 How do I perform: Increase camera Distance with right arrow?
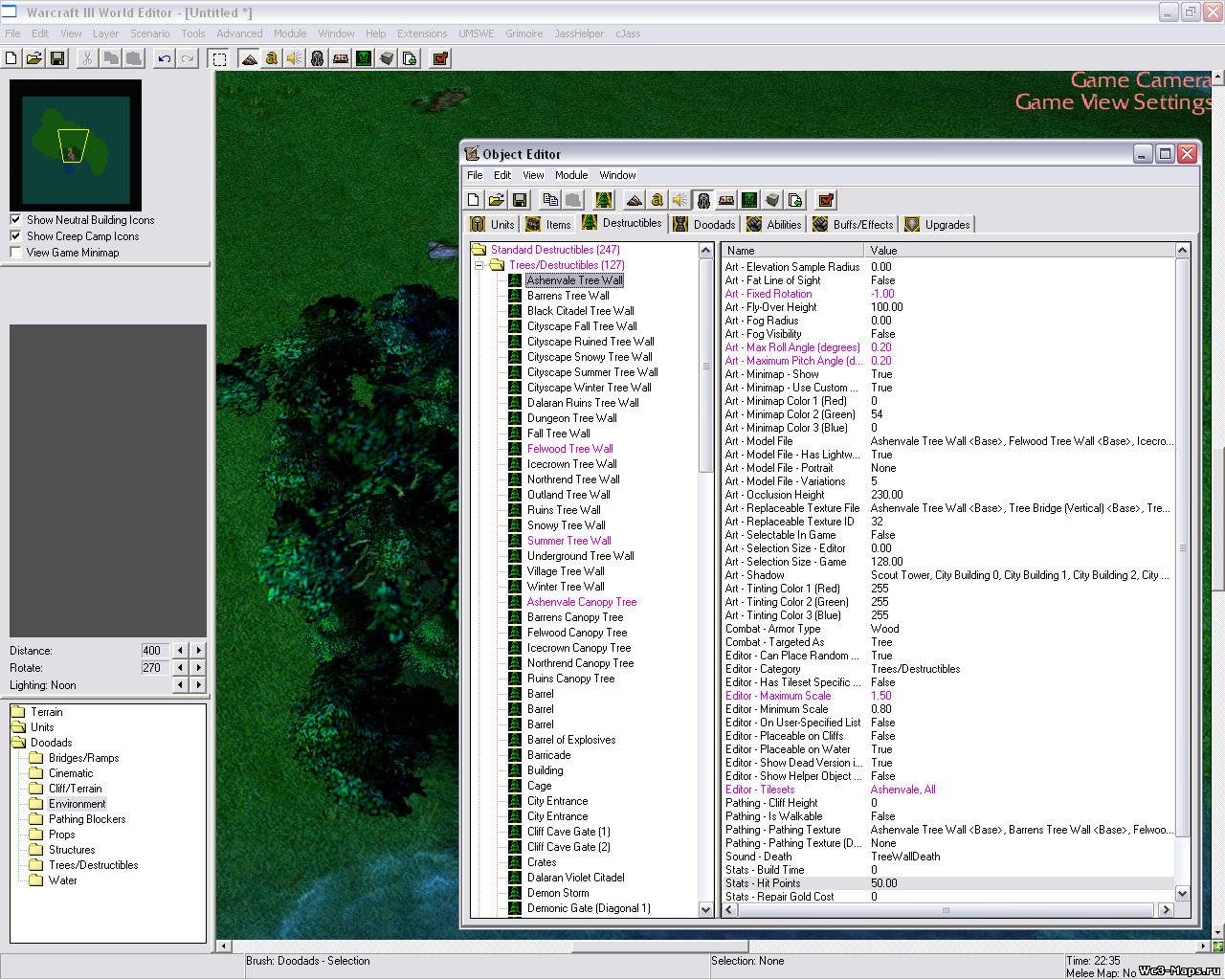(x=199, y=651)
